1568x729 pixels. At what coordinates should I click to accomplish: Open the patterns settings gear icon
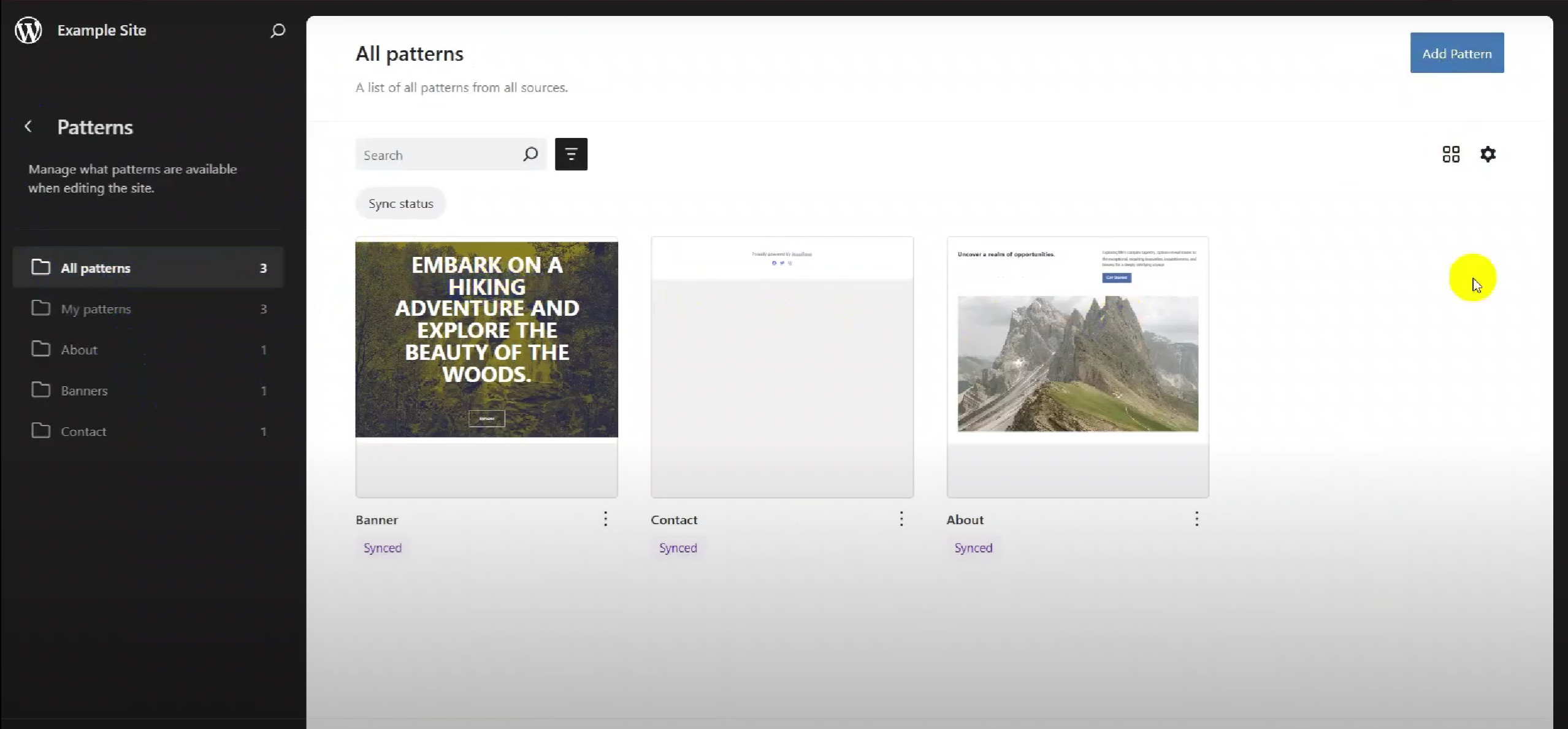[1489, 154]
